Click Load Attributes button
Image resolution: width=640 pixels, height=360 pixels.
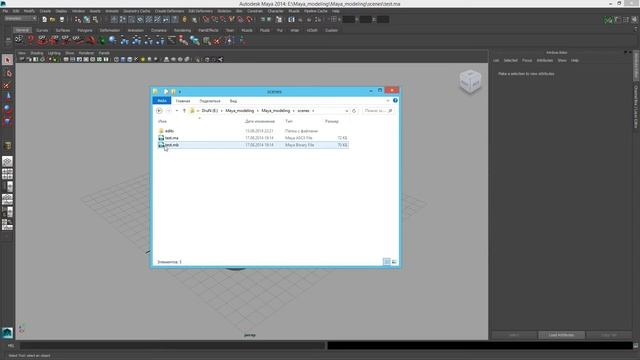tap(561, 335)
